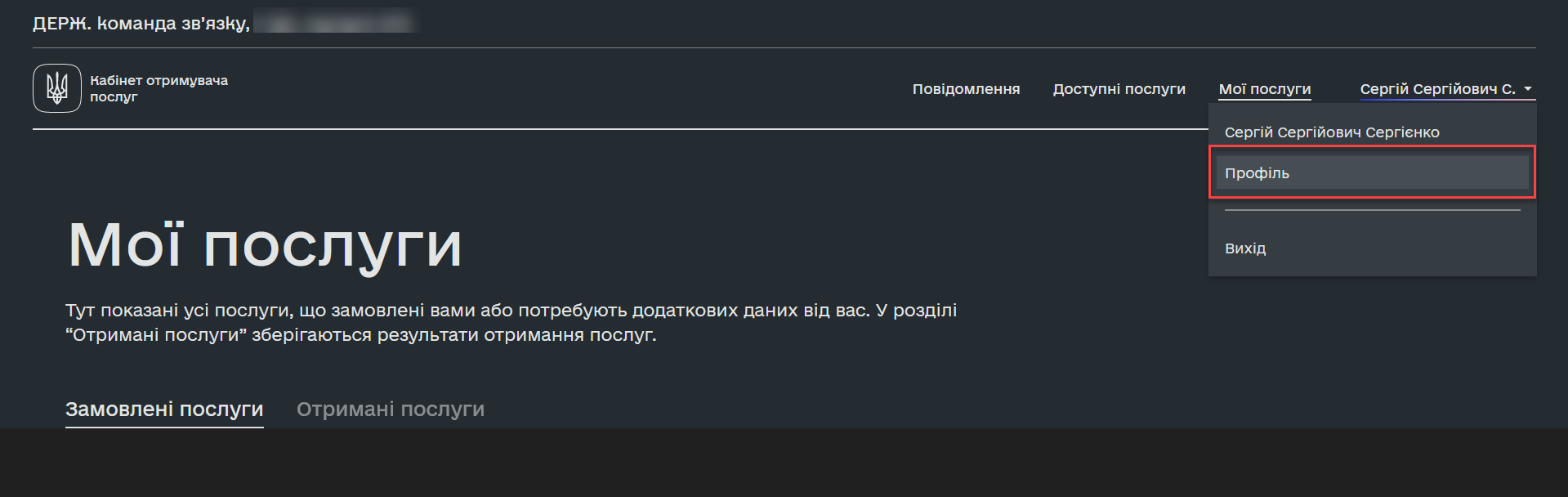Click the Ukrainian trident emblem logo
This screenshot has width=1568, height=497.
point(57,88)
